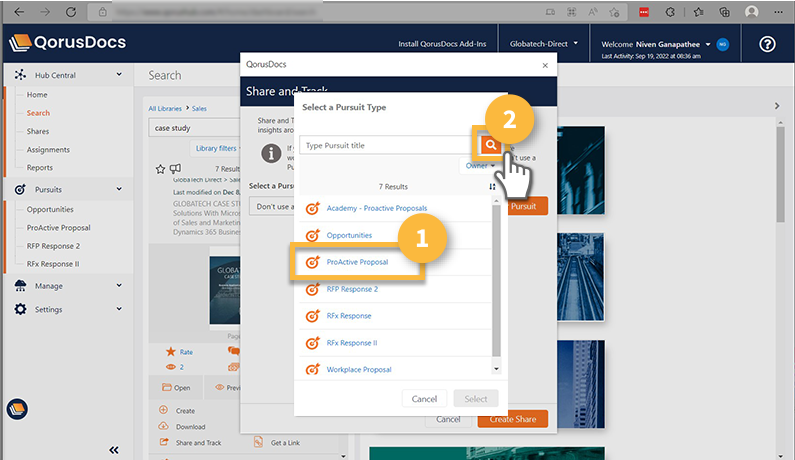Click the Download action
This screenshot has width=795, height=460.
[x=182, y=427]
